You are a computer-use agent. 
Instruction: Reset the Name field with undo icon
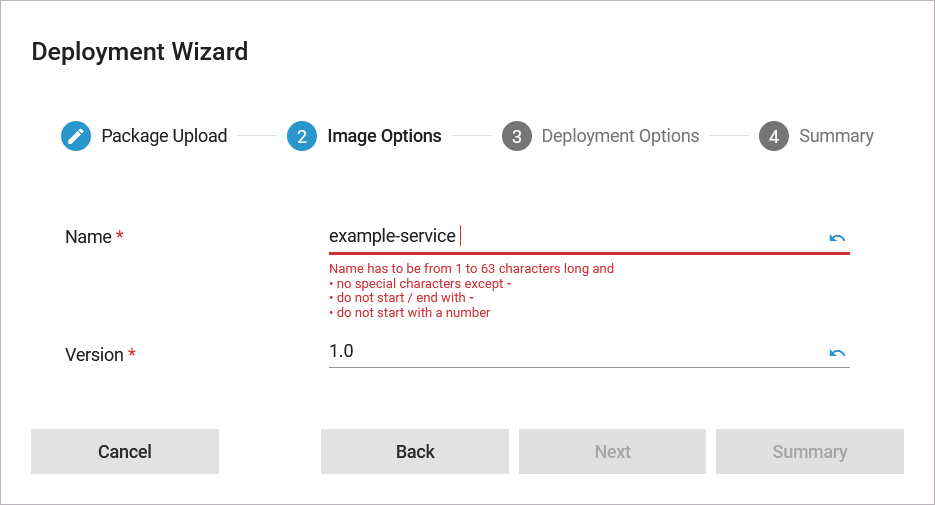click(x=837, y=238)
